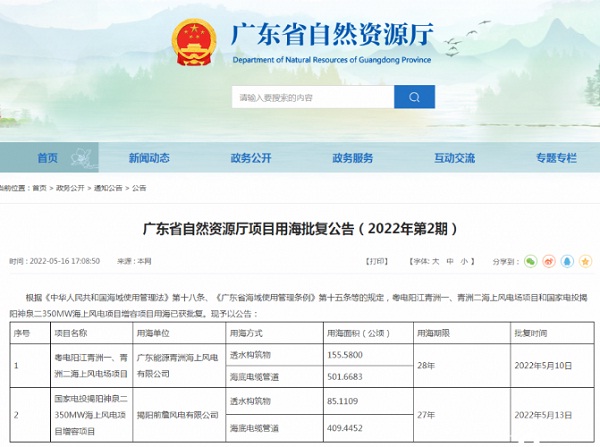
Task: Click table header 用海方式
Action: click(x=246, y=333)
